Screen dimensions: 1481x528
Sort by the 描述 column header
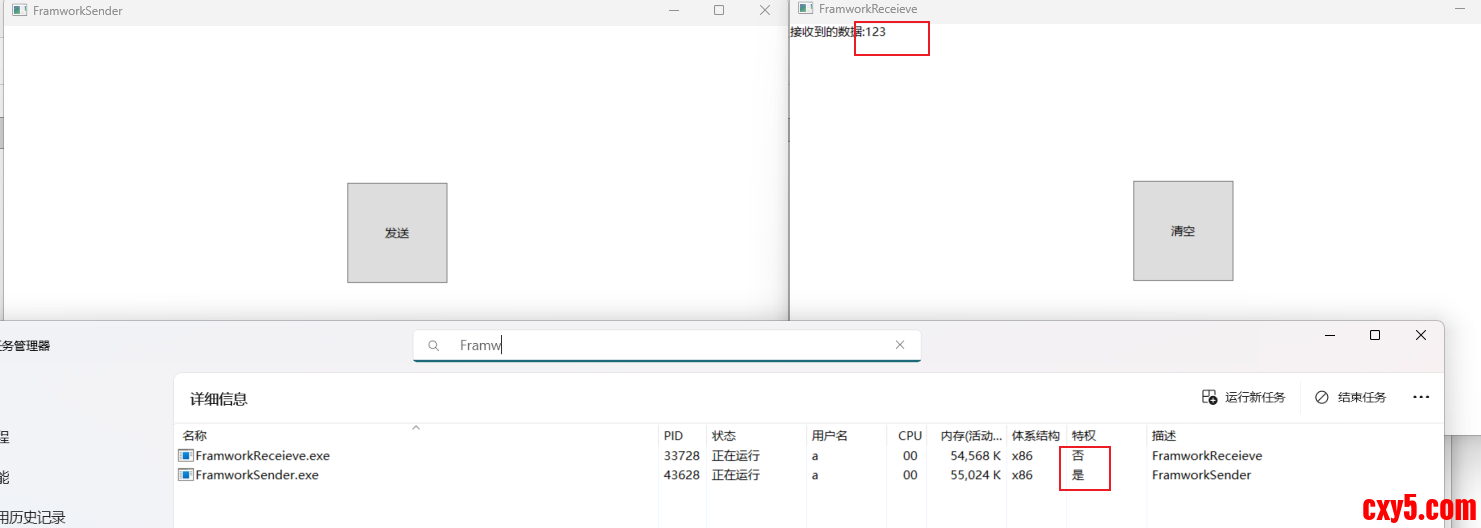click(x=1164, y=436)
